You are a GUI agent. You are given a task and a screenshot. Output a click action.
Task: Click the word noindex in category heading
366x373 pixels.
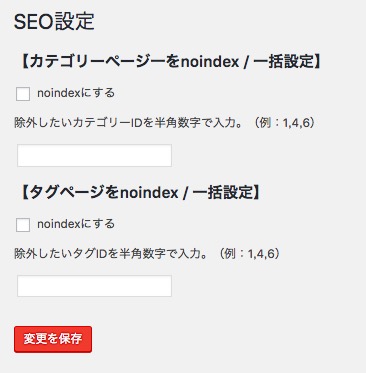(x=209, y=62)
